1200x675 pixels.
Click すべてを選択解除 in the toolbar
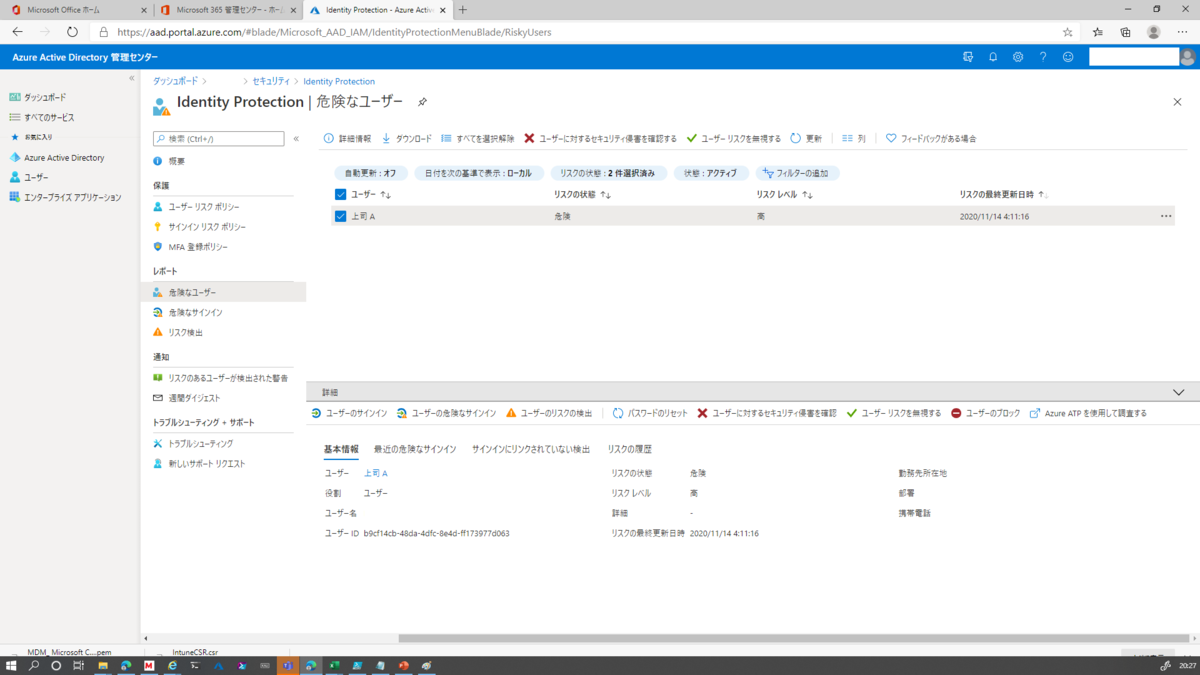tap(478, 139)
